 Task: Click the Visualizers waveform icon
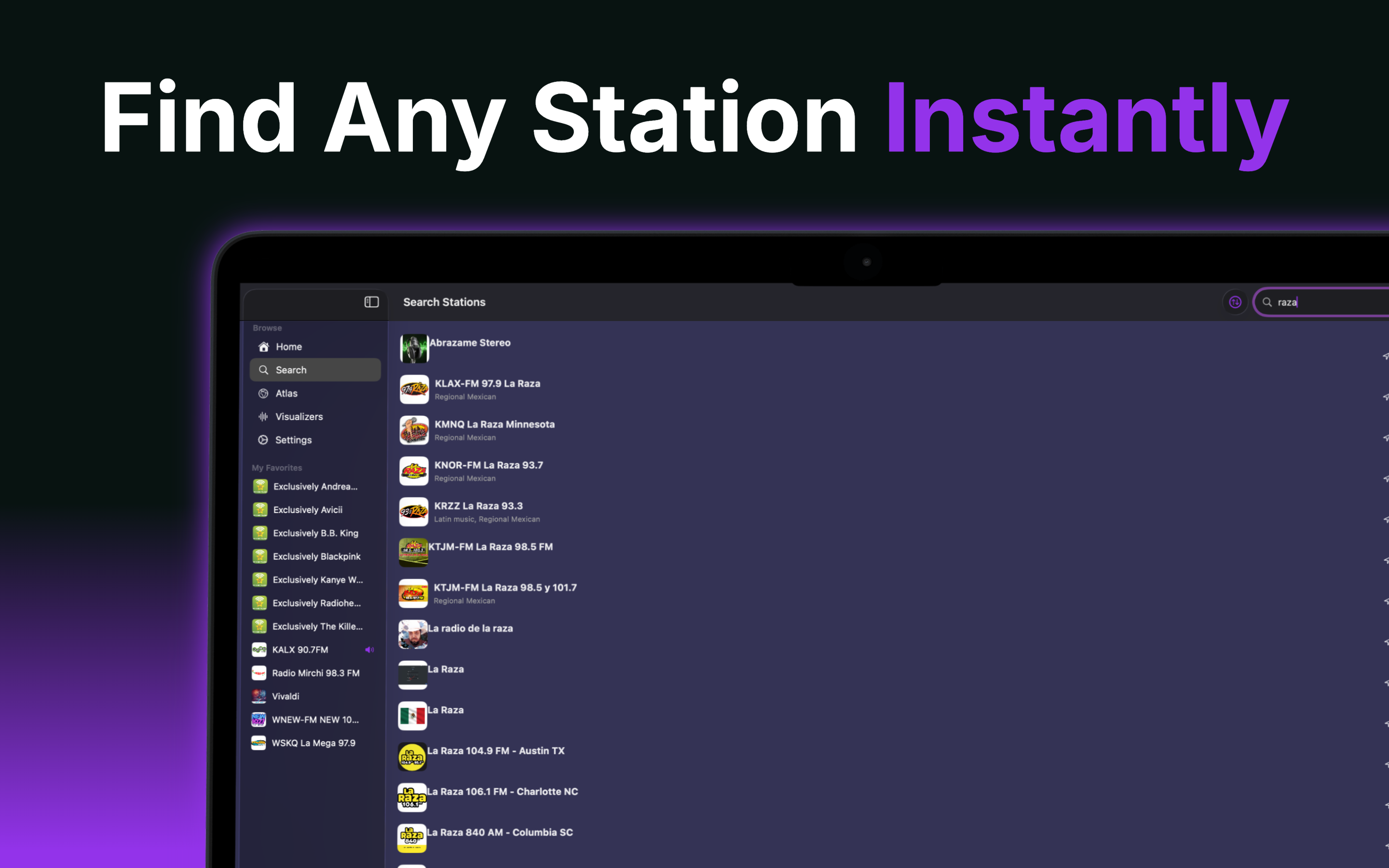click(x=263, y=417)
